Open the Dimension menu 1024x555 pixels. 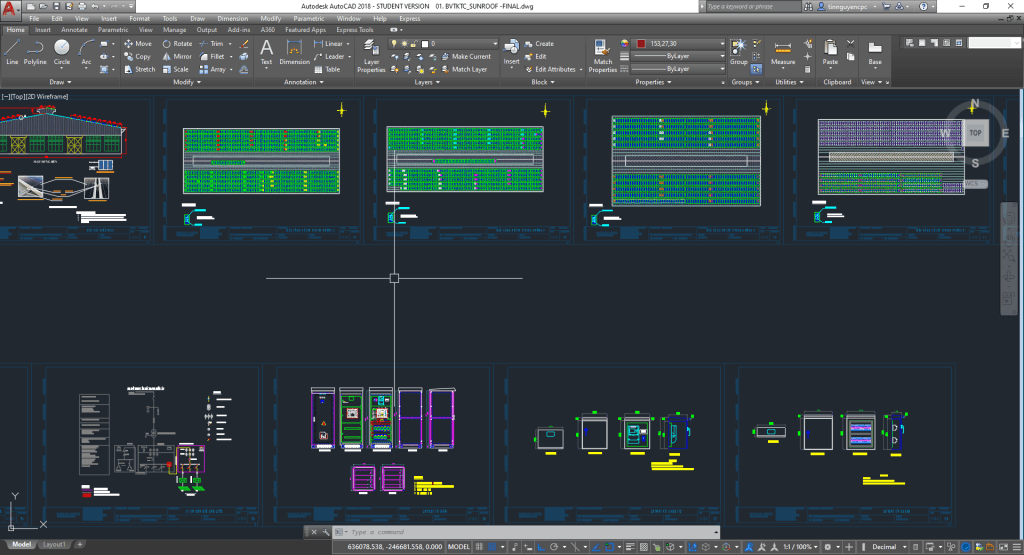point(232,19)
